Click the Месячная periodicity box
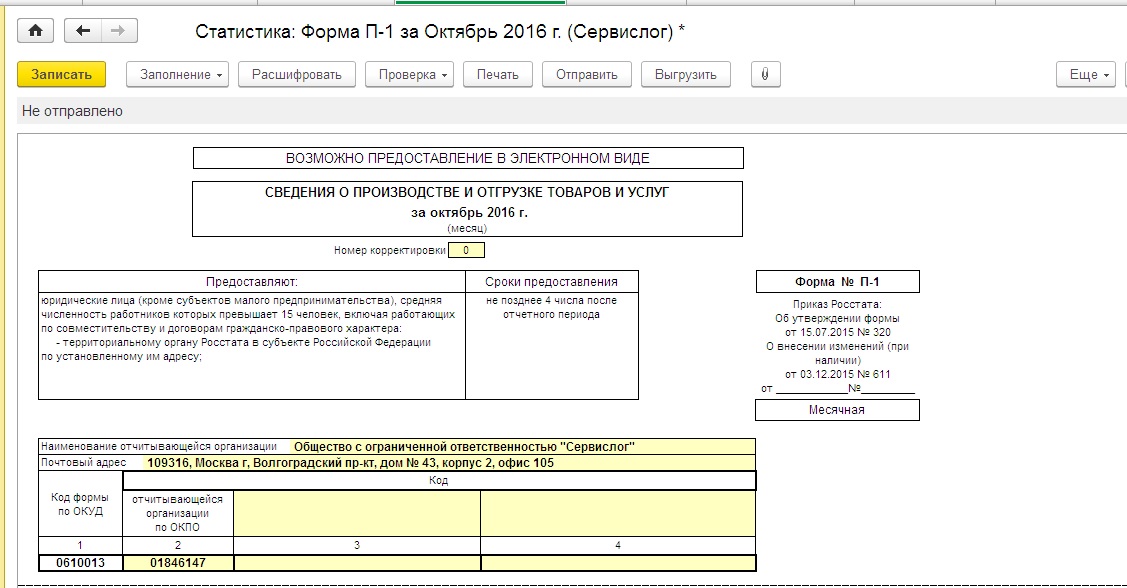This screenshot has width=1127, height=588. [837, 410]
